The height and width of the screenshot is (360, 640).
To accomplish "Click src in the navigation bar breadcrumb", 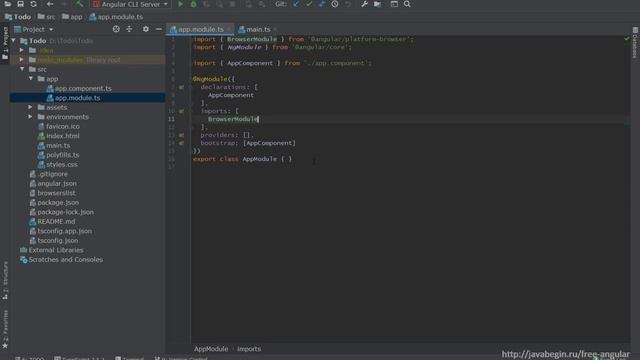I will coord(47,17).
